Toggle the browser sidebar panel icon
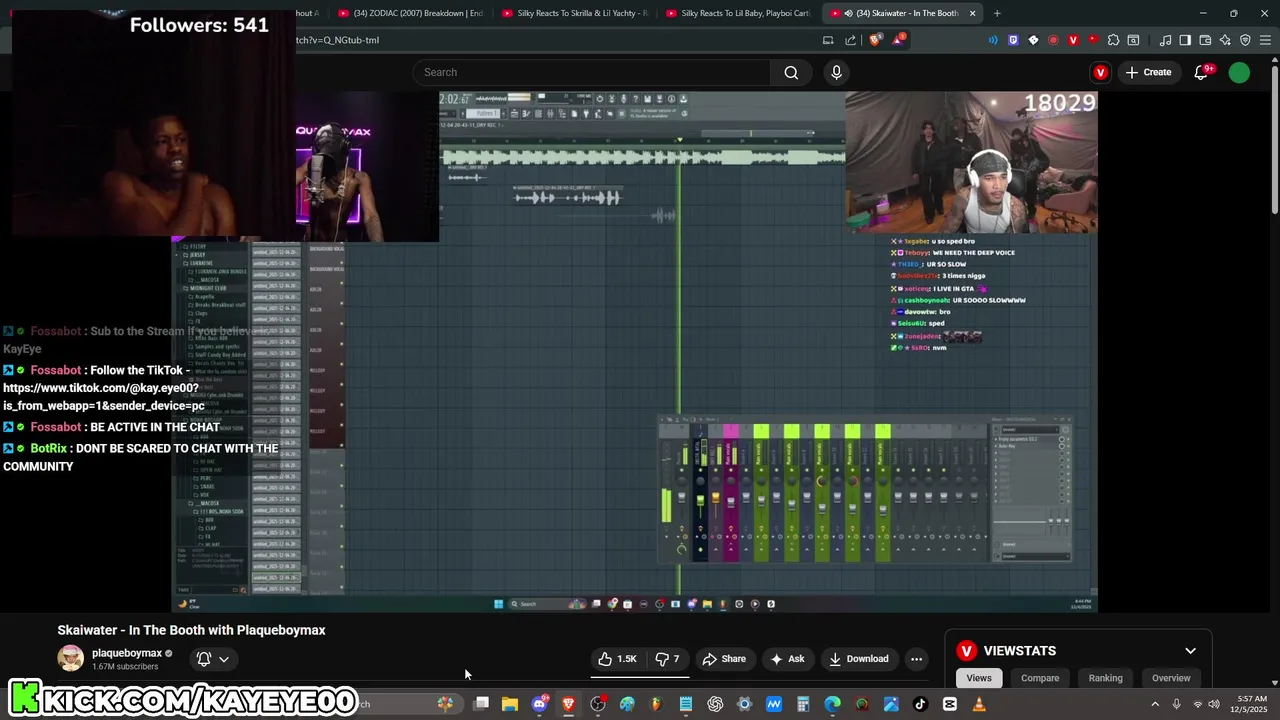Viewport: 1280px width, 720px height. (x=1185, y=40)
